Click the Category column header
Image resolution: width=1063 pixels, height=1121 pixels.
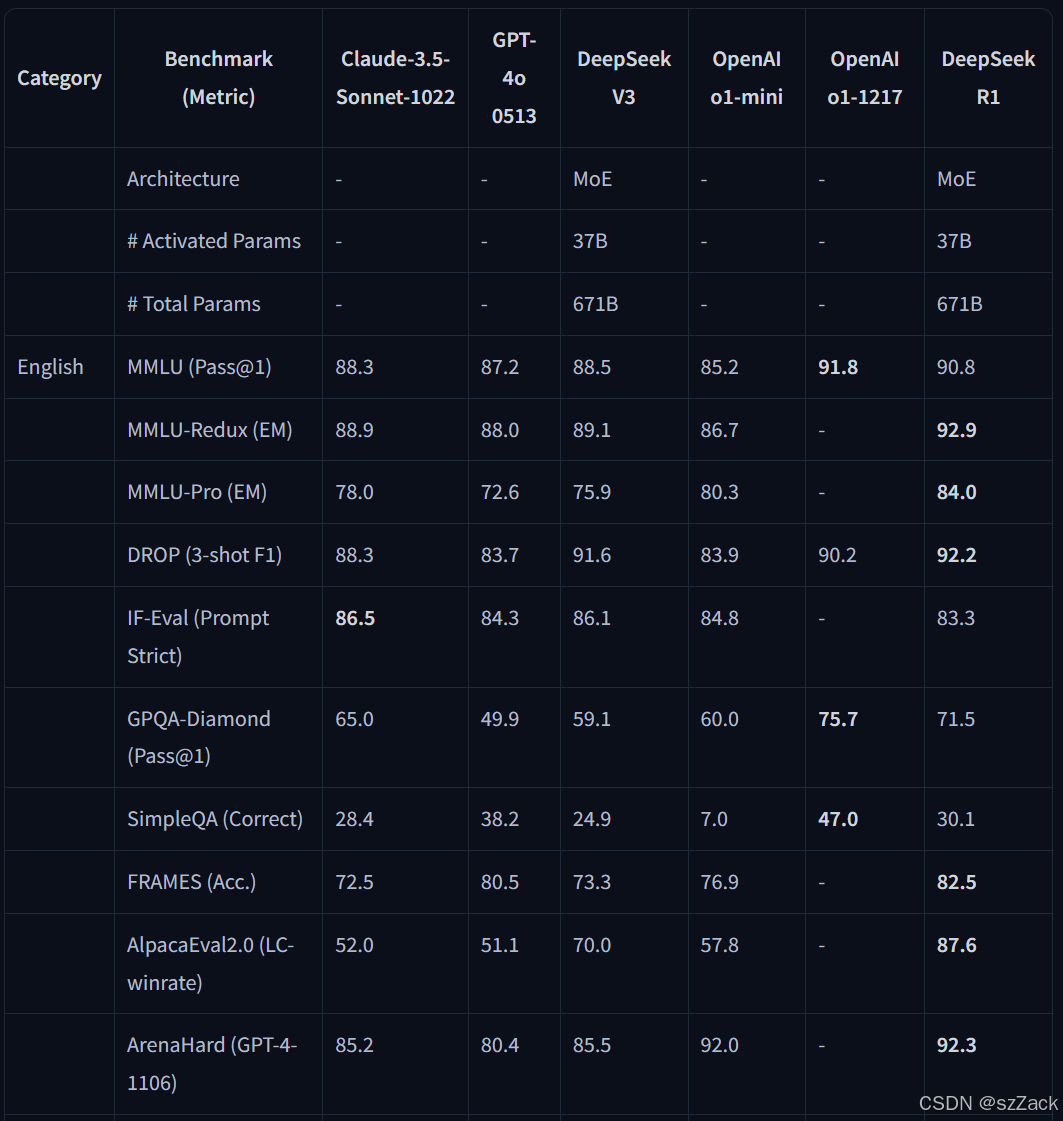[59, 78]
